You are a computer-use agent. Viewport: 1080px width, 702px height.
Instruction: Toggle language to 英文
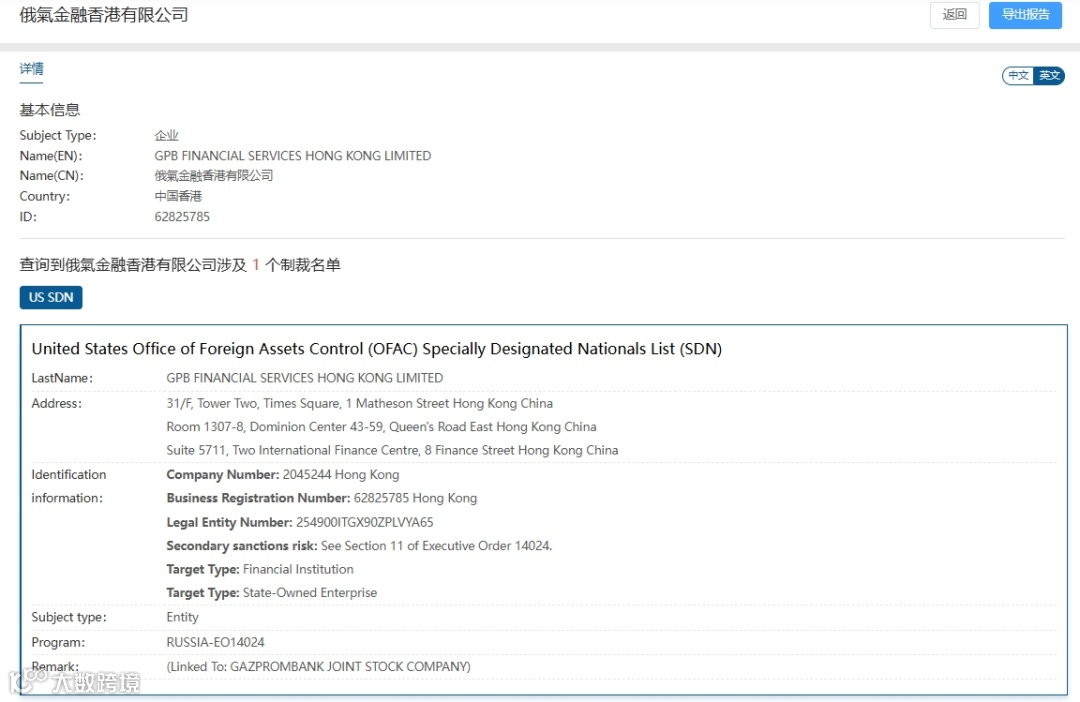tap(1049, 76)
